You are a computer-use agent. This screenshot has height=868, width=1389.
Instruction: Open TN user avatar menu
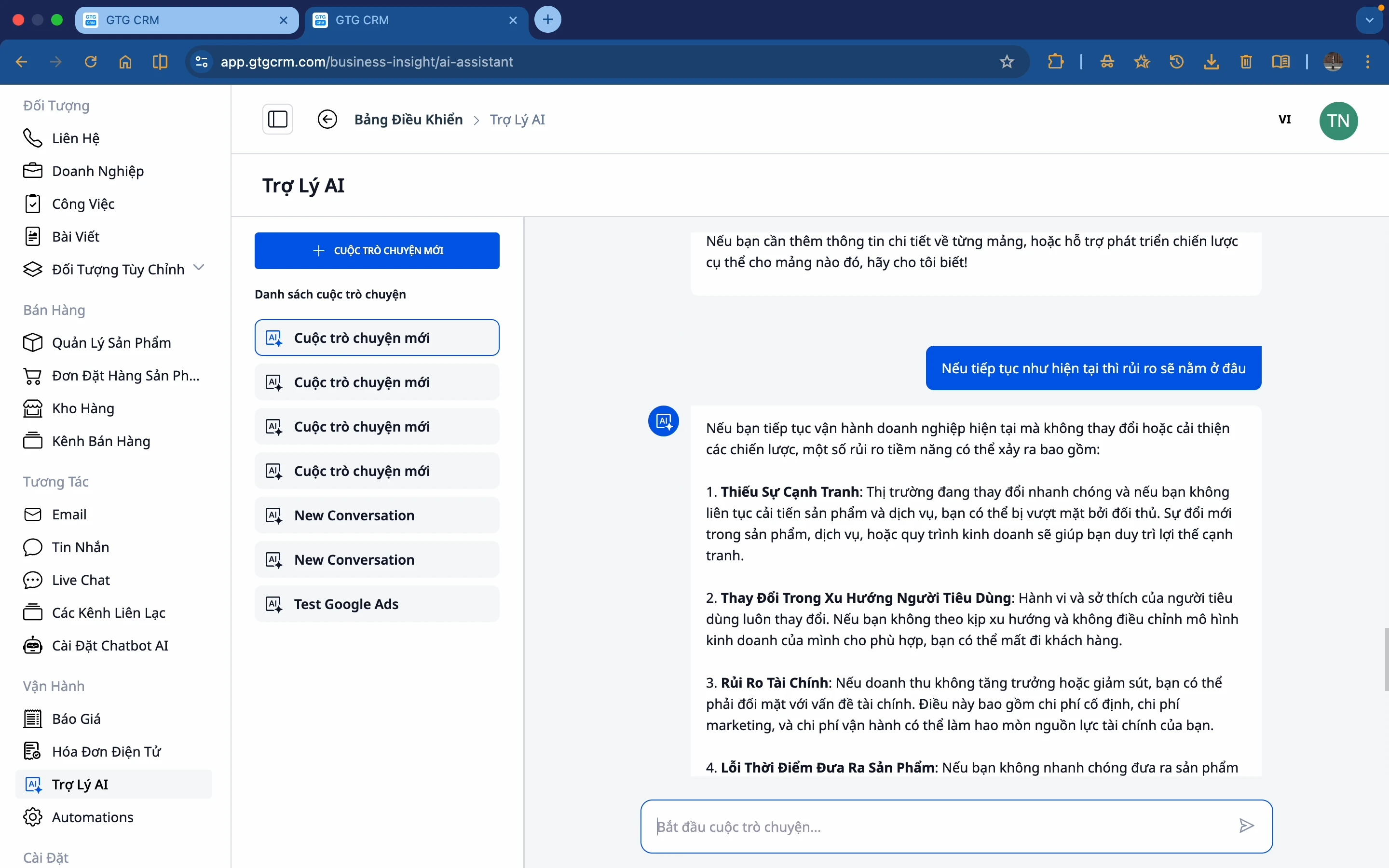pyautogui.click(x=1338, y=121)
